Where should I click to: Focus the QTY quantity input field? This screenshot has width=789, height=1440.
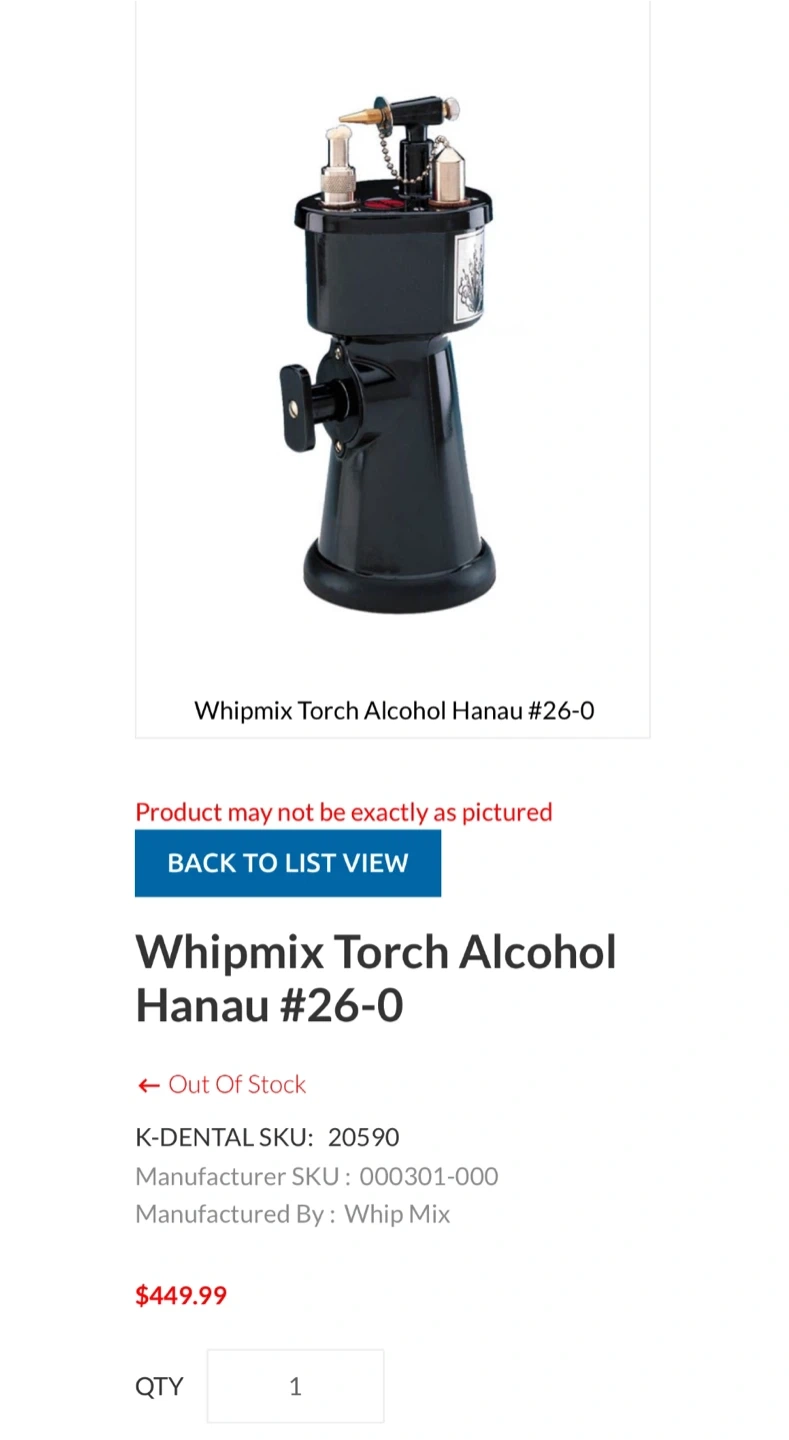(x=295, y=1386)
